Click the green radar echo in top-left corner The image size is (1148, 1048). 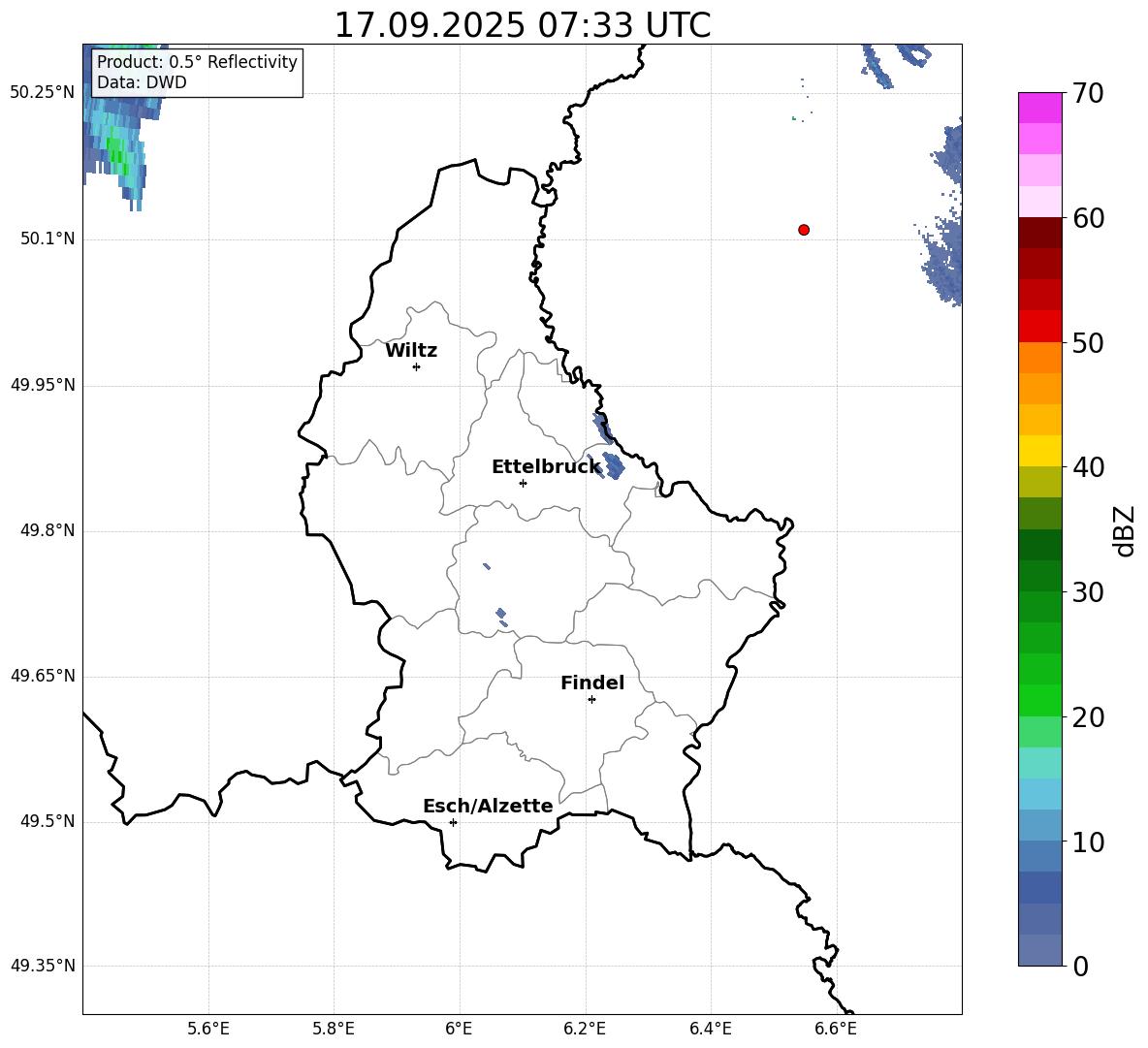click(117, 150)
